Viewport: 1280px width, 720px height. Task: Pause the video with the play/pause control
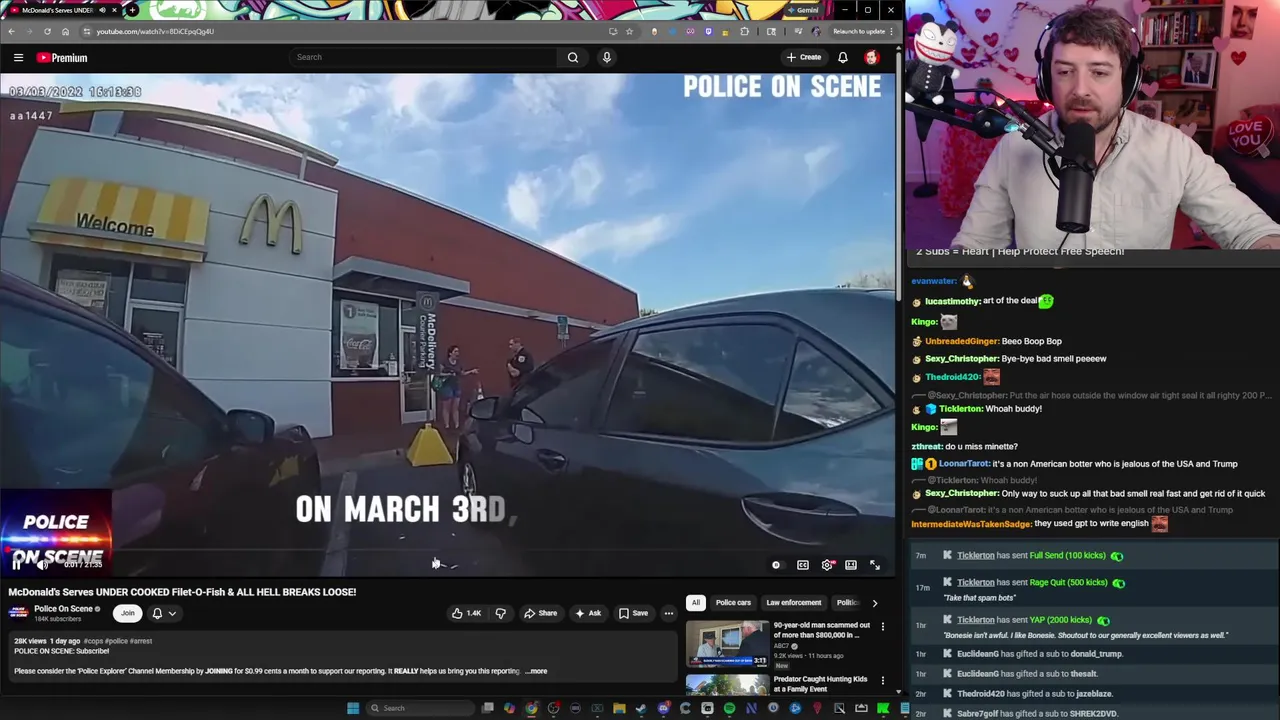click(x=17, y=565)
